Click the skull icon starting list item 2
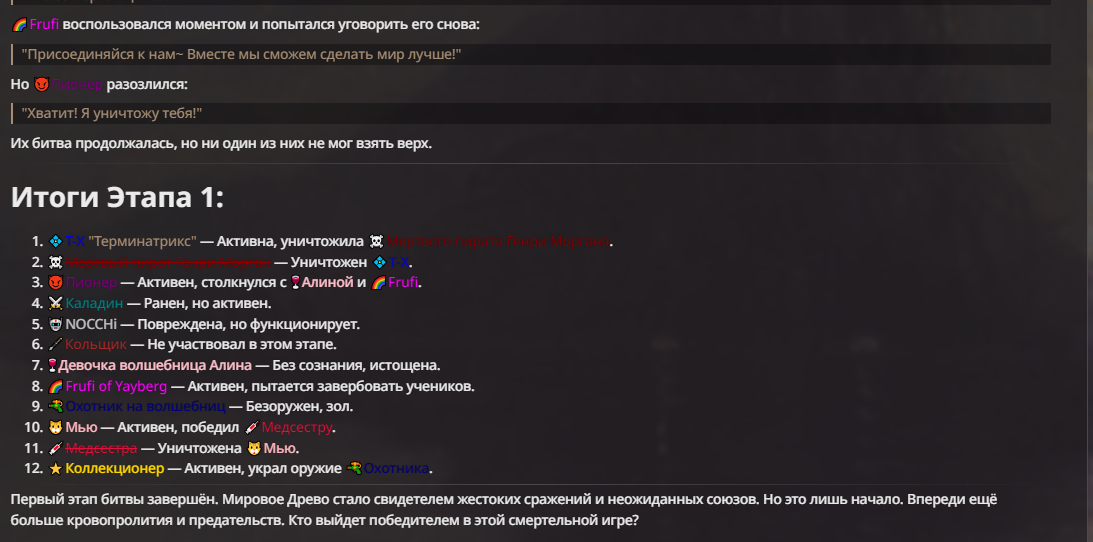The height and width of the screenshot is (542, 1093). [55, 262]
